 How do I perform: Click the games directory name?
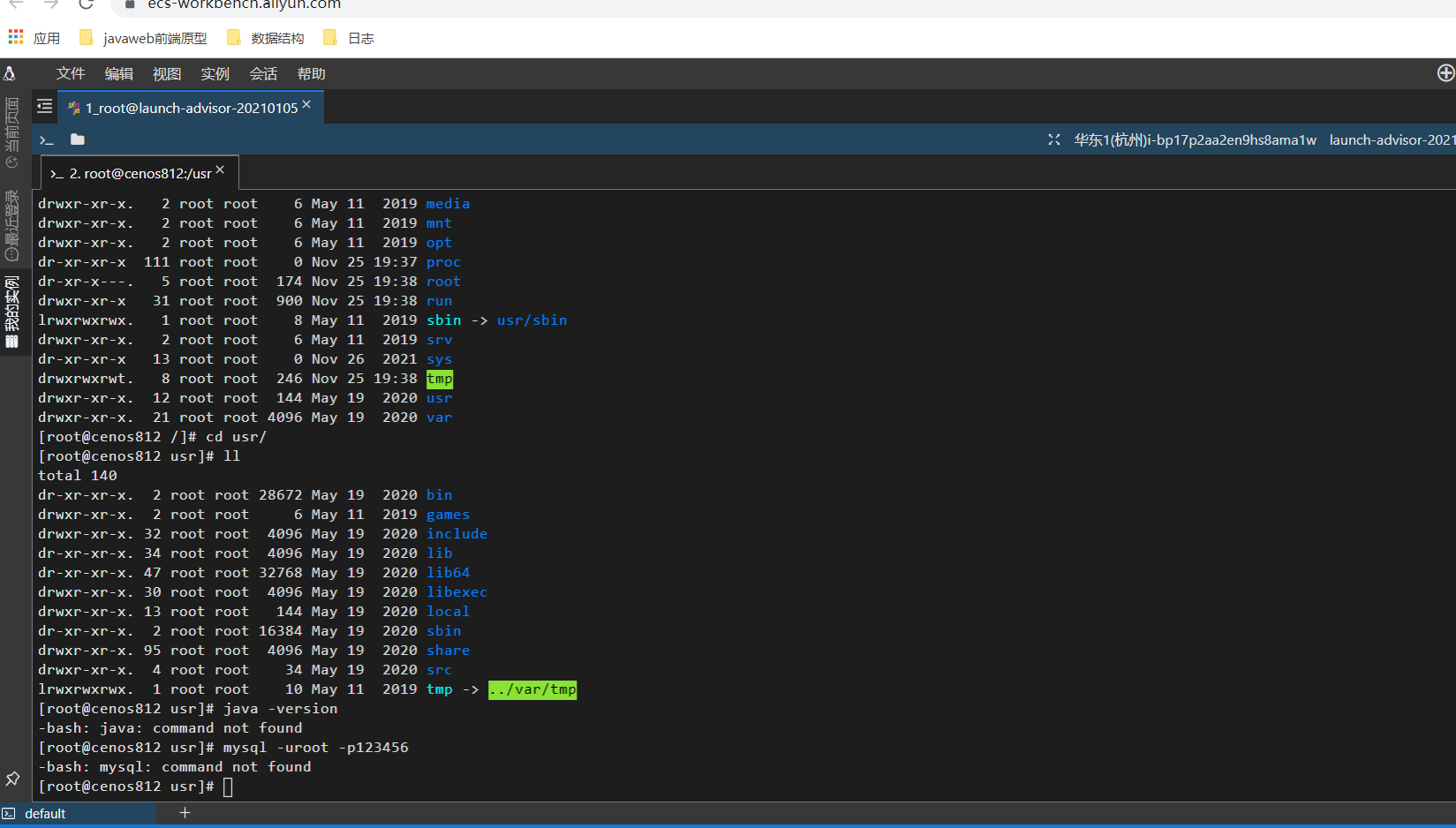[449, 515]
